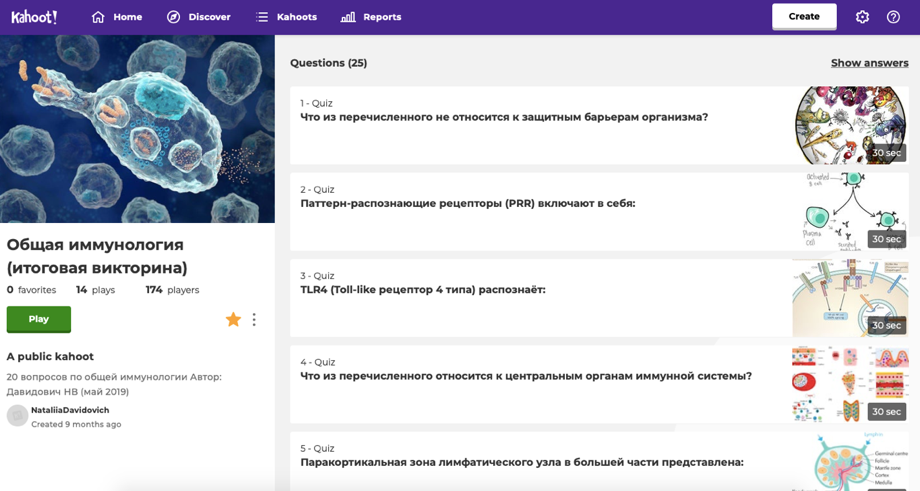Click the Reports bar chart icon
The height and width of the screenshot is (491, 920).
348,17
